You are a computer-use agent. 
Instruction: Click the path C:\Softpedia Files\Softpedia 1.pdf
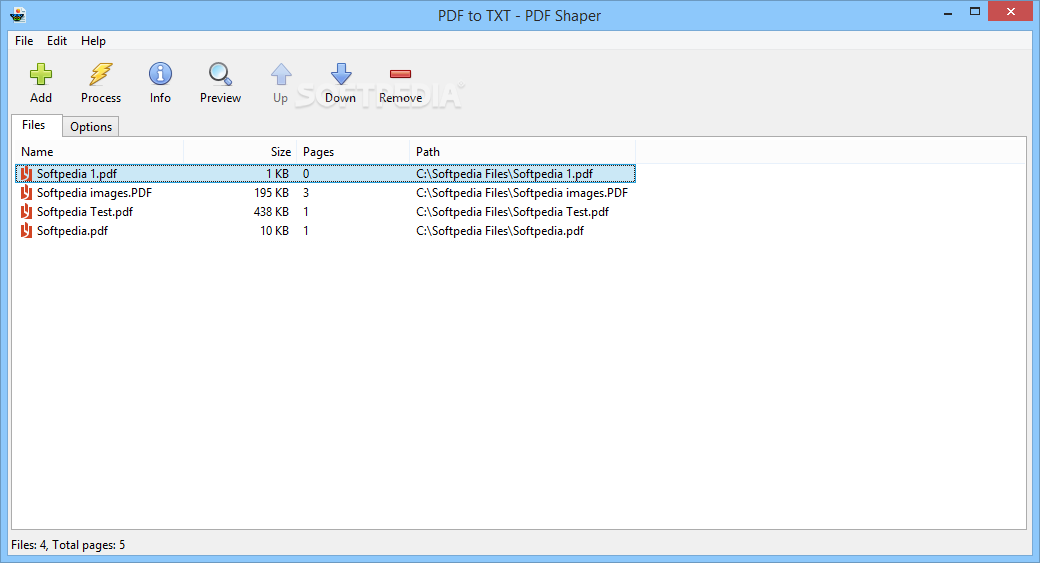(505, 174)
